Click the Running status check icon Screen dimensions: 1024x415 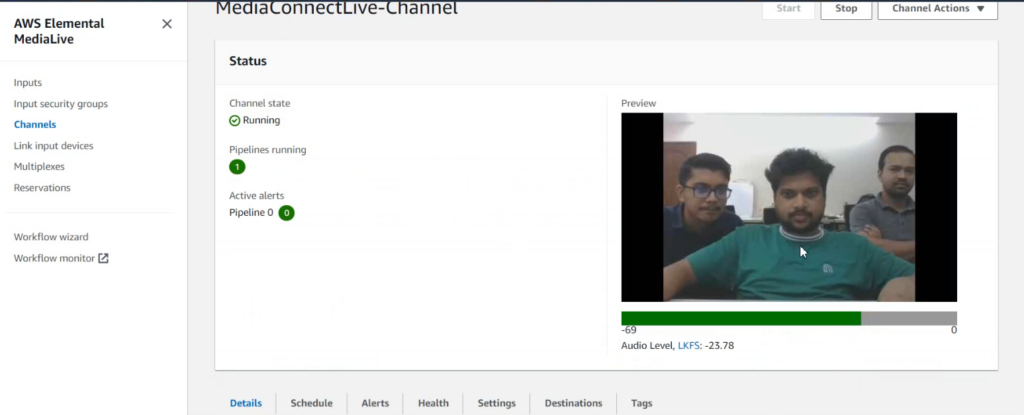(x=234, y=120)
